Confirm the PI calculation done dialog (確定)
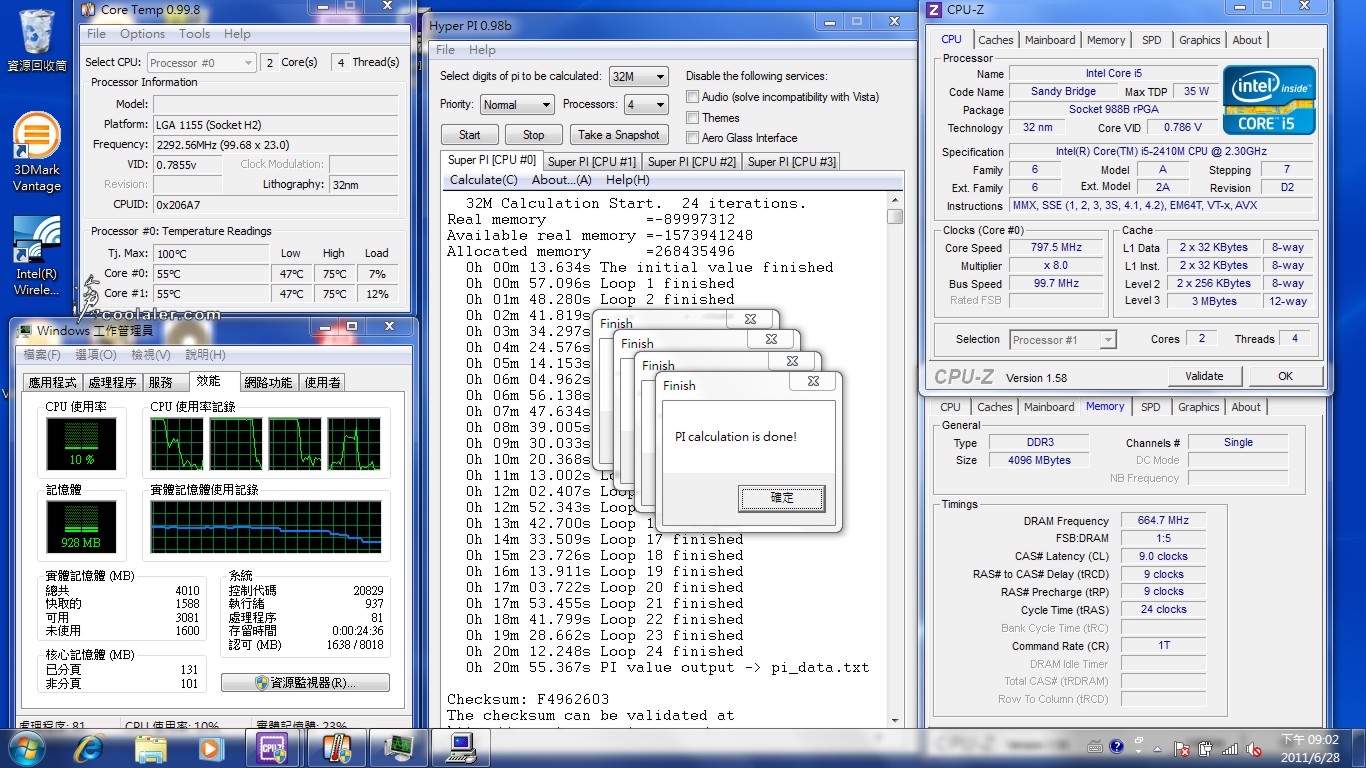The height and width of the screenshot is (768, 1366). (x=782, y=498)
